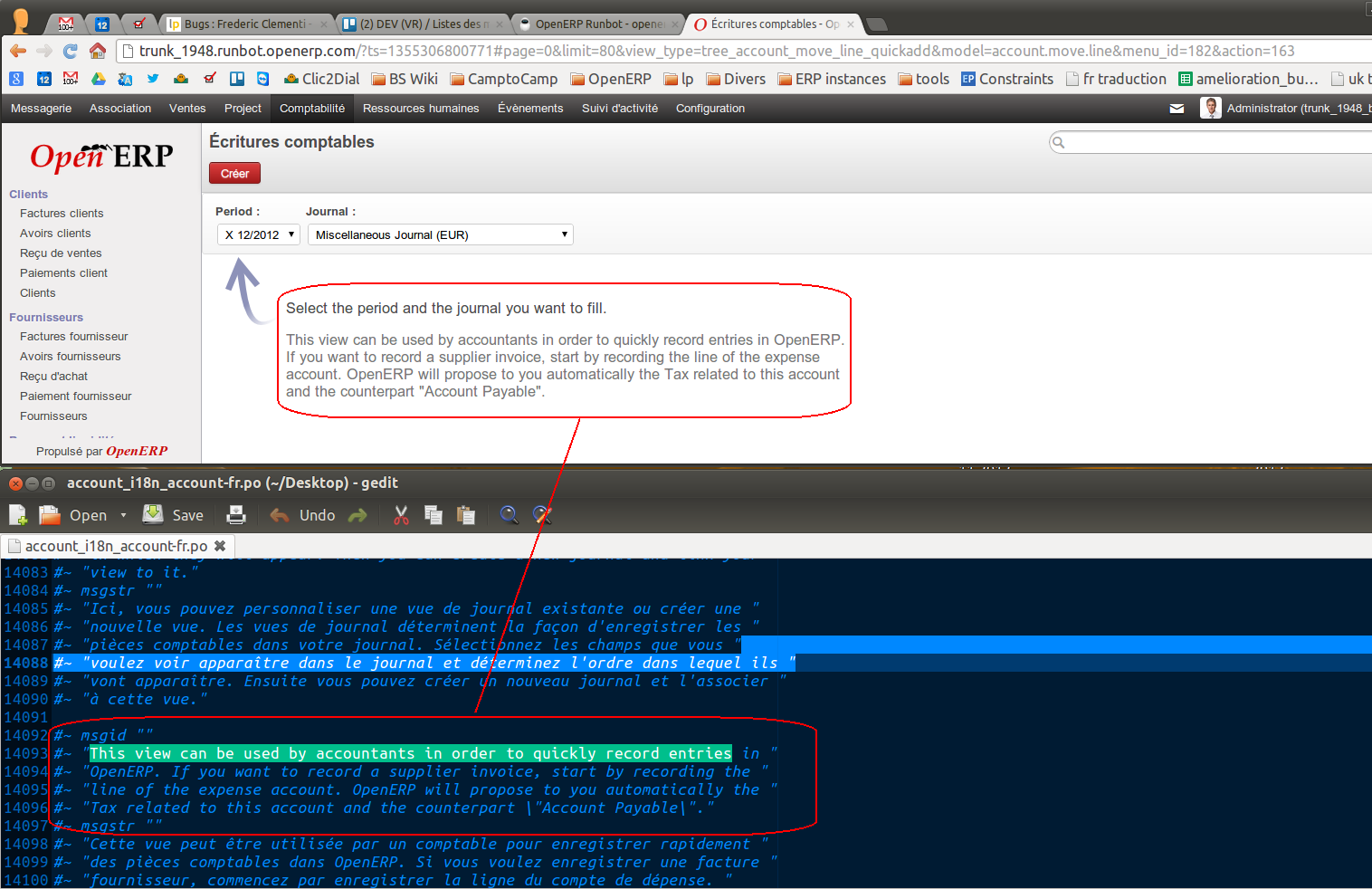Open the Journal dropdown Miscellaneous Journal (EUR)
The height and width of the screenshot is (889, 1372).
[441, 234]
